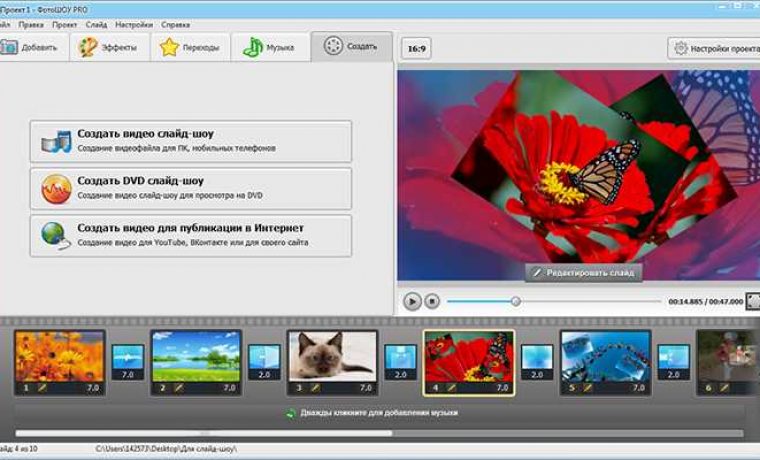
Task: Click the globe icon for Internet video
Action: 56,236
